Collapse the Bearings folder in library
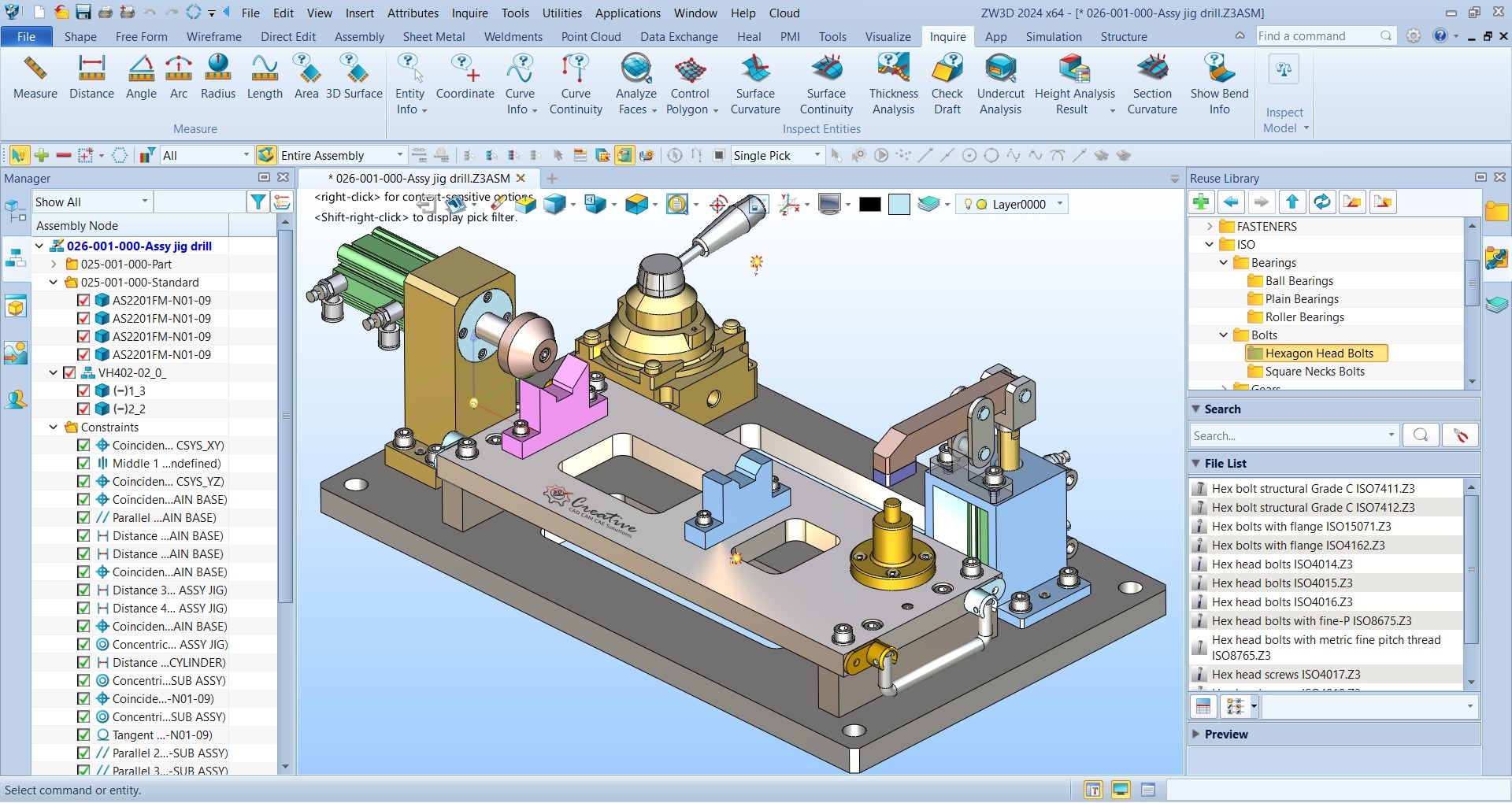This screenshot has width=1512, height=803. [x=1224, y=262]
